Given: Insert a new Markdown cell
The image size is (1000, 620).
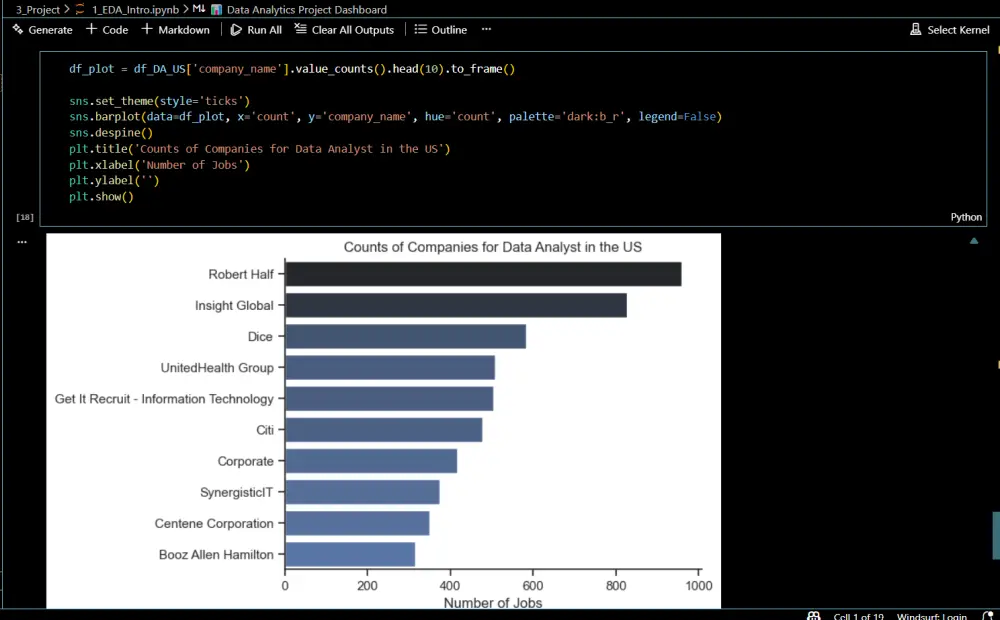Looking at the screenshot, I should [x=175, y=30].
